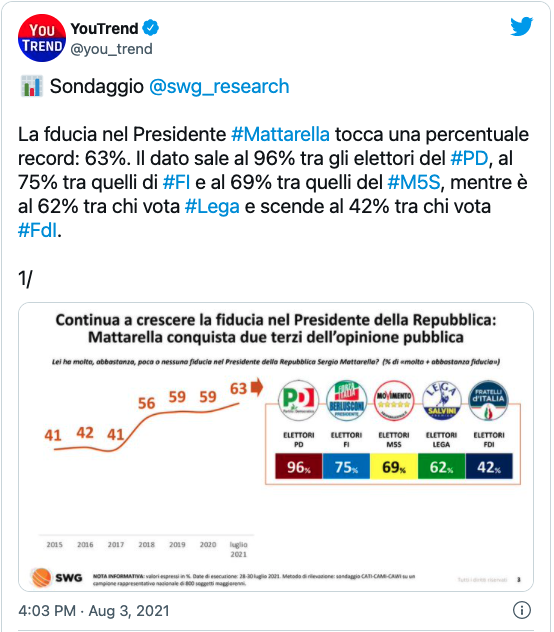Click the Twitter bird logo
554x632 pixels.
pos(521,26)
